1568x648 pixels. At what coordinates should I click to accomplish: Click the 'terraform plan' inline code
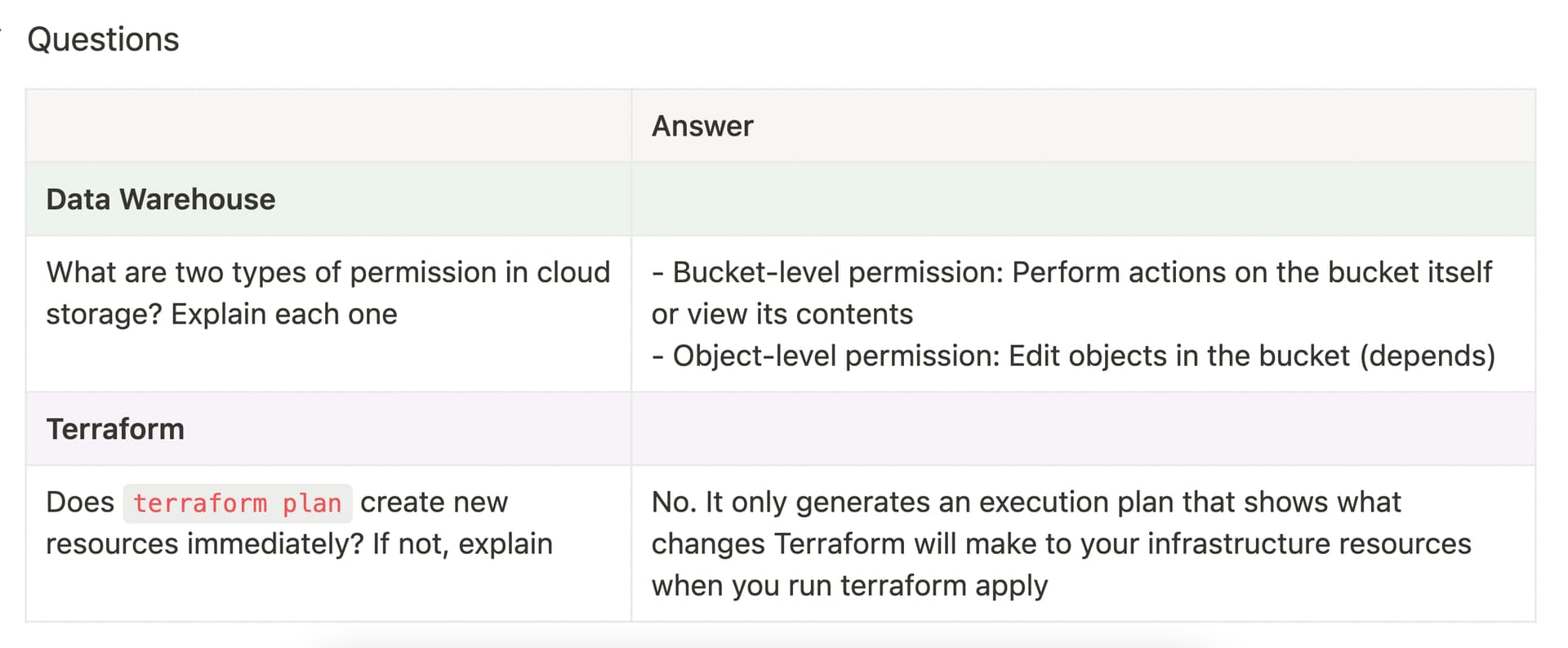click(237, 503)
